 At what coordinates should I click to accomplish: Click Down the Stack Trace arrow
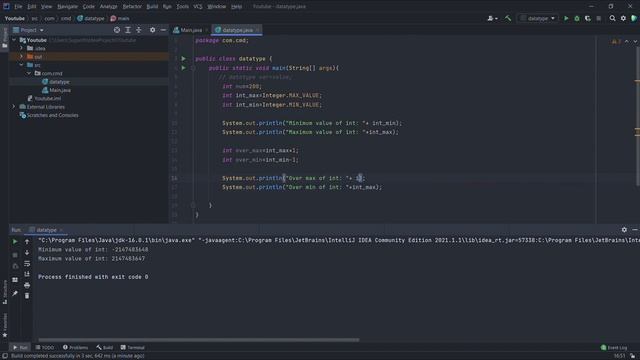click(x=27, y=253)
